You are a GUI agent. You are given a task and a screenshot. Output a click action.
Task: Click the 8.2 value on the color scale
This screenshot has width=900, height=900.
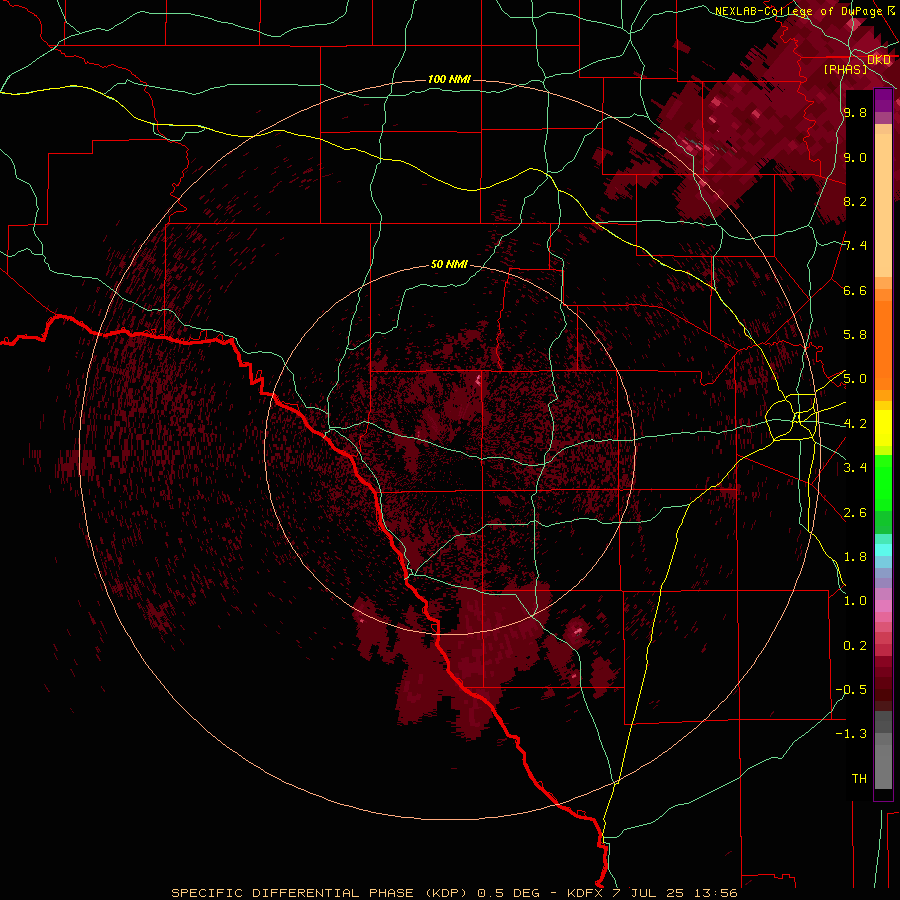click(x=855, y=201)
